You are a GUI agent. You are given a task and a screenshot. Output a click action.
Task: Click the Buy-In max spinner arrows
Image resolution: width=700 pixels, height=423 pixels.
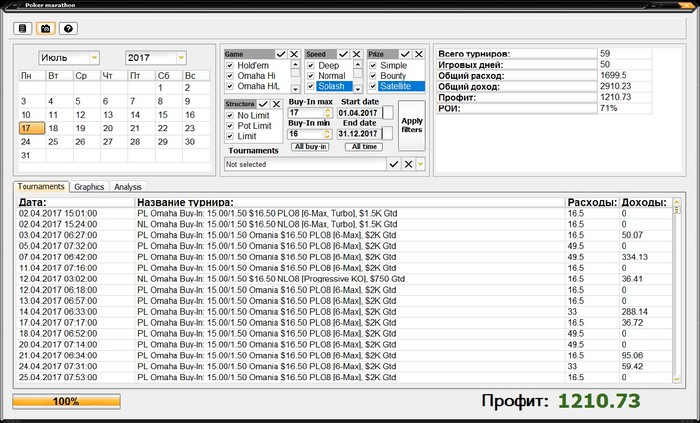click(x=328, y=113)
